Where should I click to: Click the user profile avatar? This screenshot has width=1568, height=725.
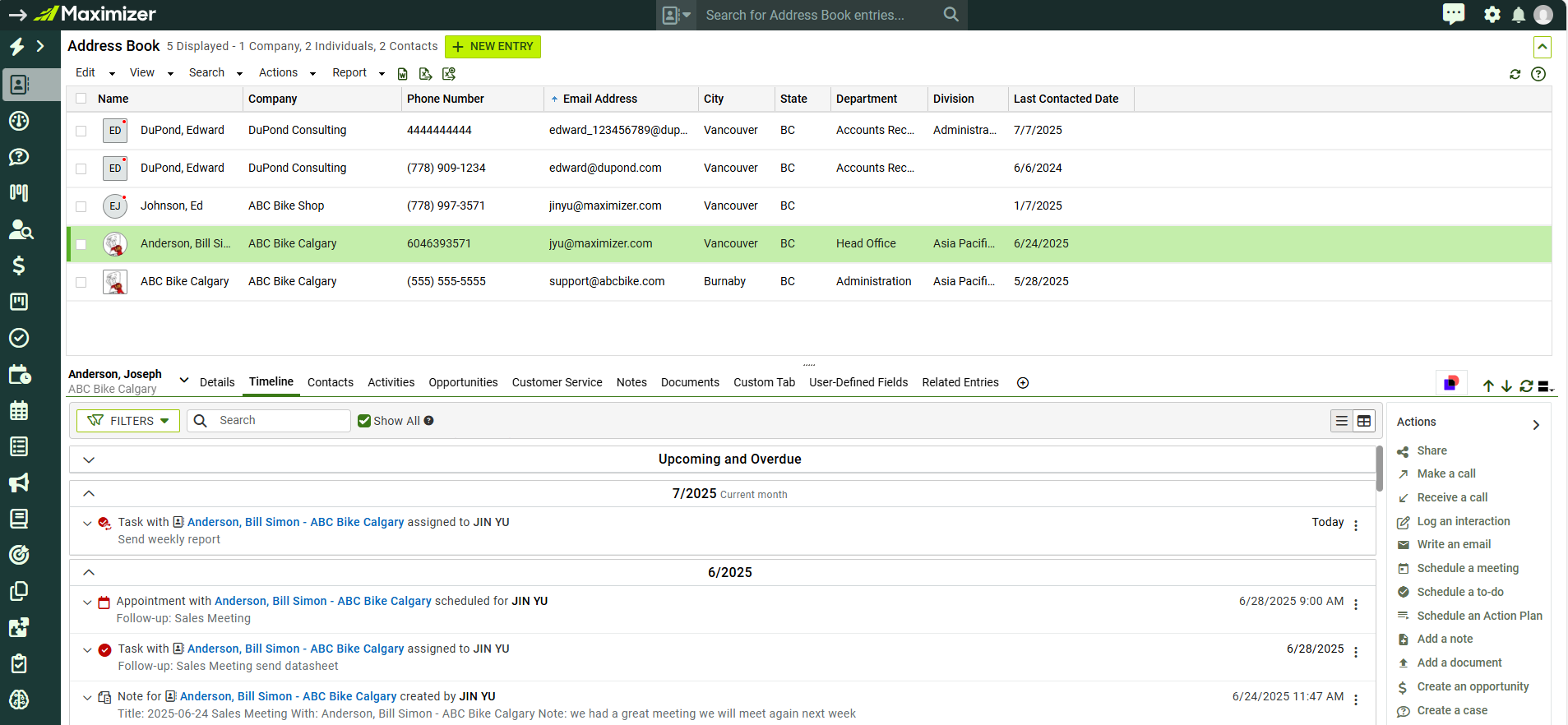click(x=1543, y=15)
